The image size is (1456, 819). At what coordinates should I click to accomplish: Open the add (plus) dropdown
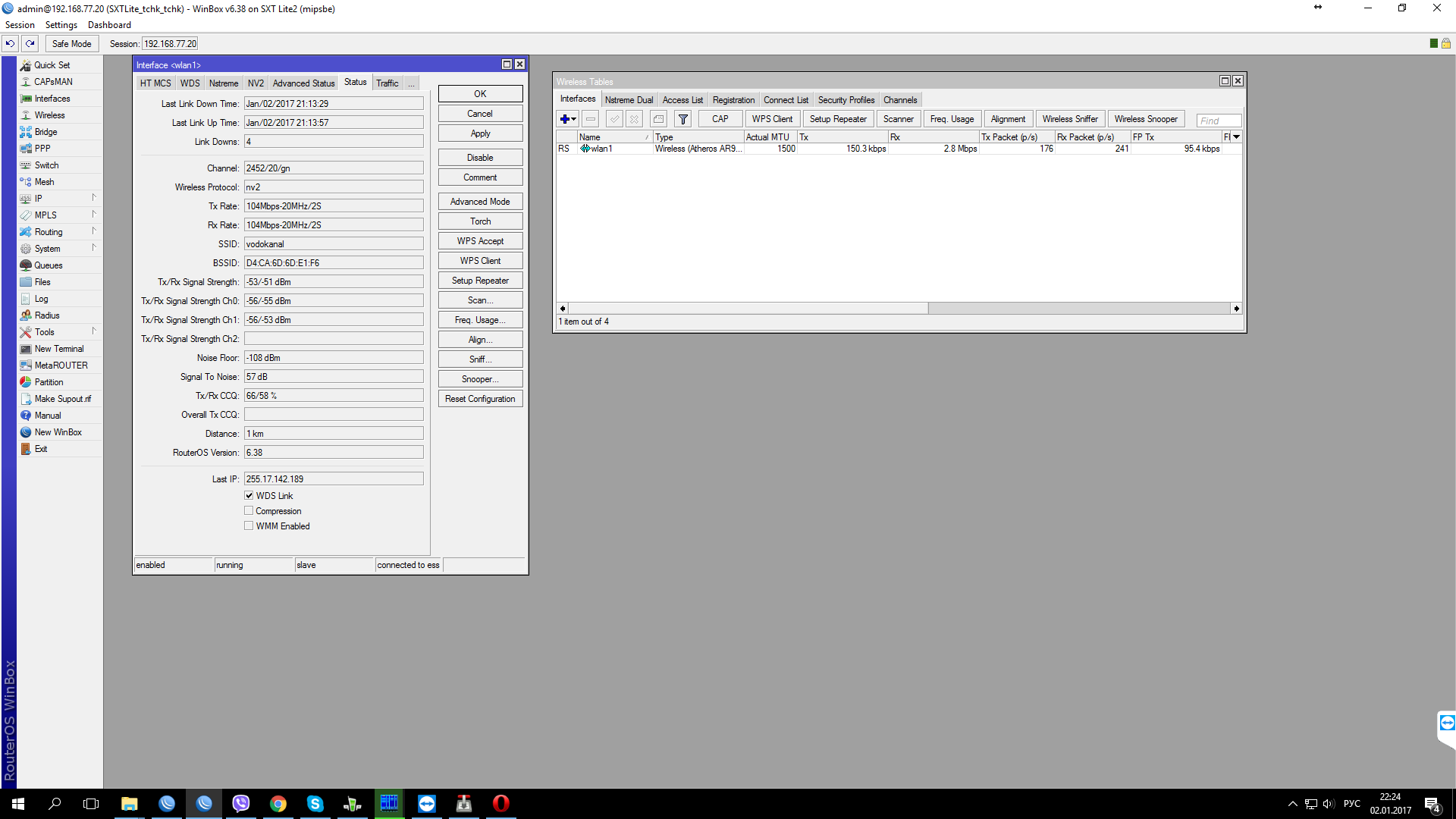(568, 119)
